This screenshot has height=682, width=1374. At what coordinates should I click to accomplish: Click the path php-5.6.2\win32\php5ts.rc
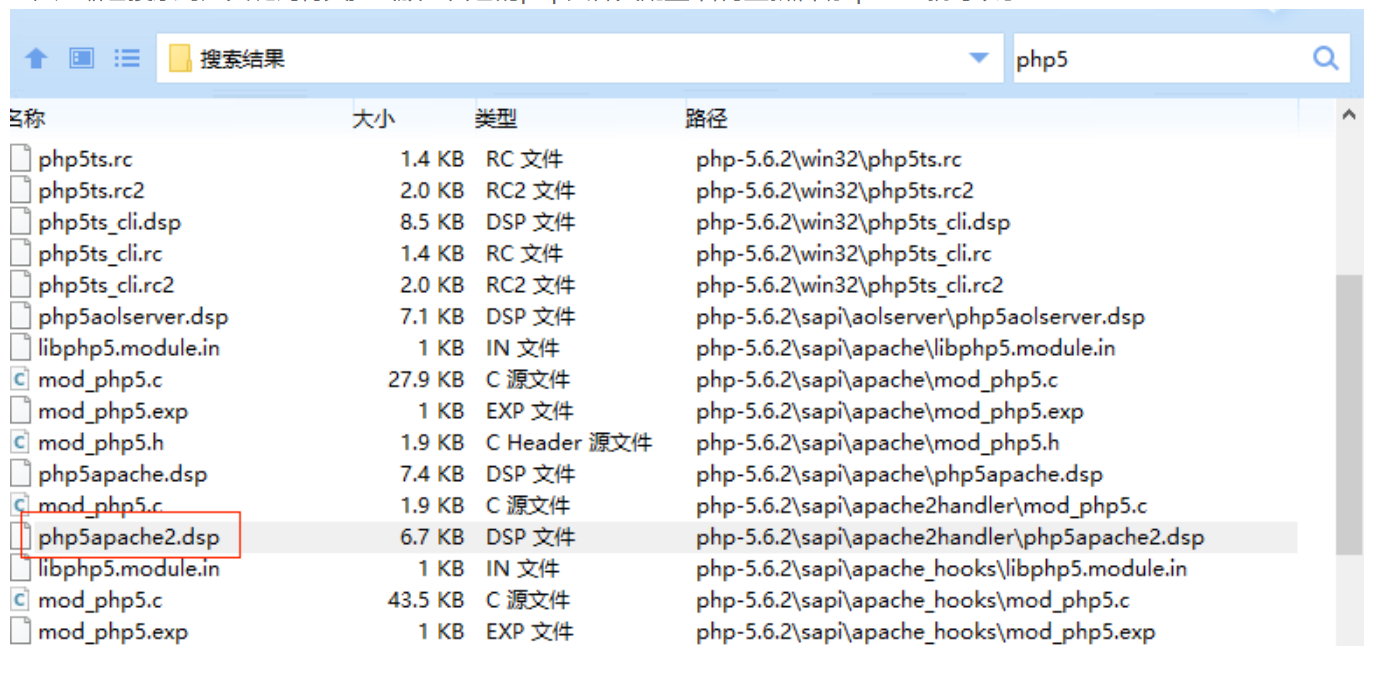[829, 159]
